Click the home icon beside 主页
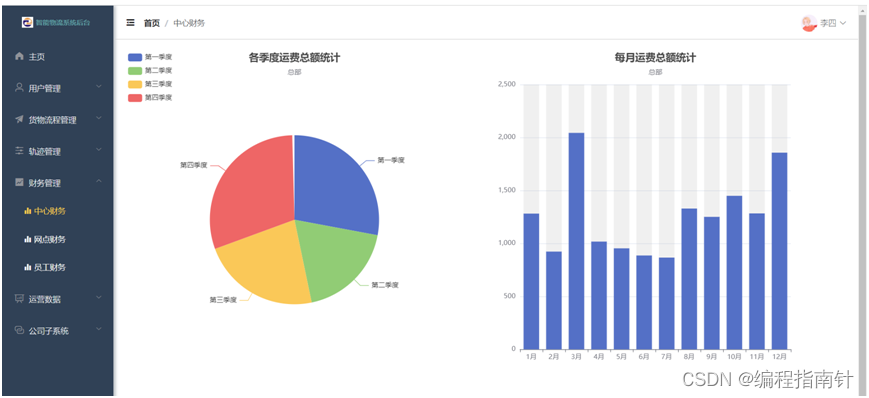This screenshot has width=869, height=398. pos(19,57)
